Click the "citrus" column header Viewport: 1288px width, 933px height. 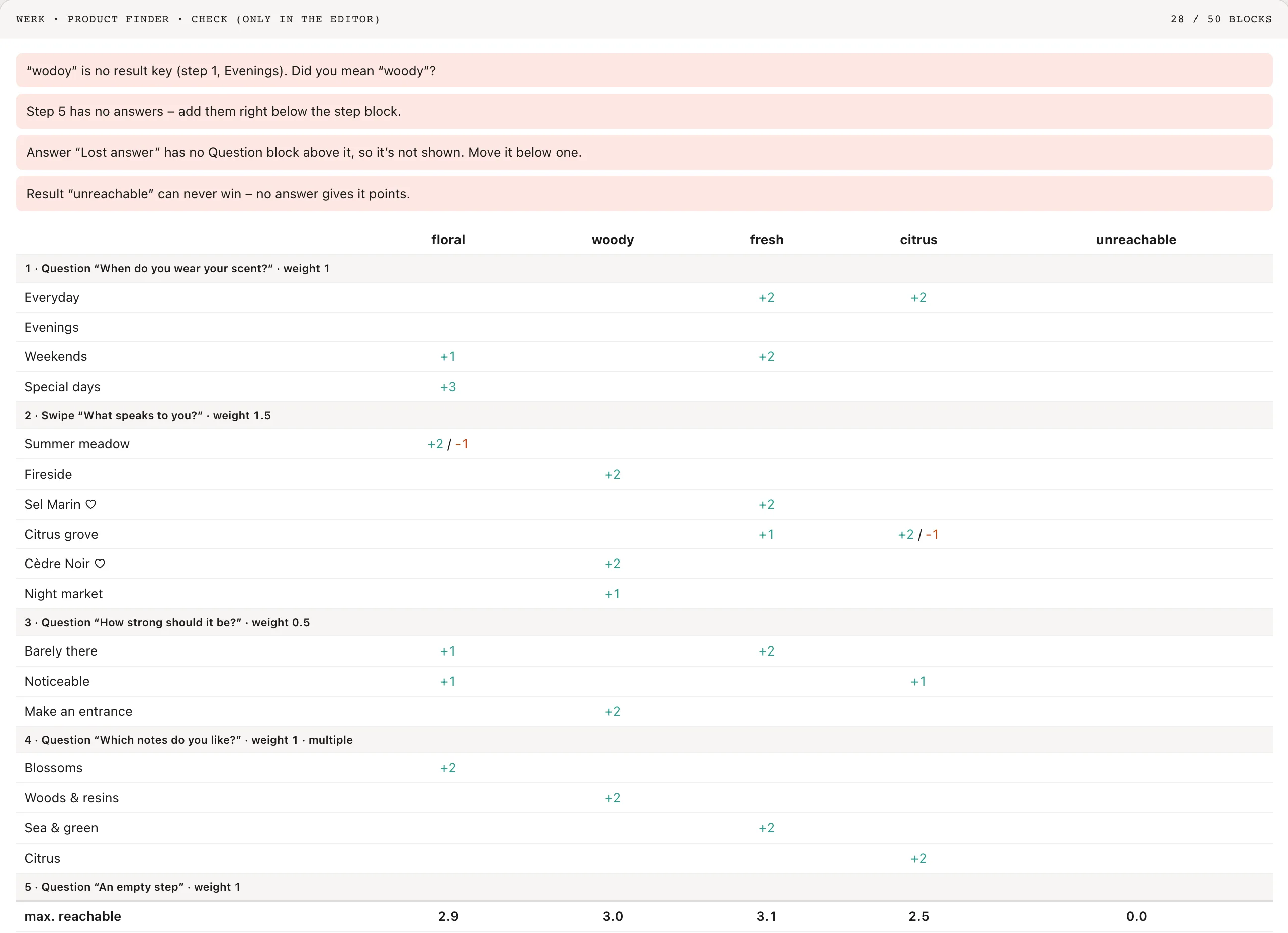[x=918, y=240]
